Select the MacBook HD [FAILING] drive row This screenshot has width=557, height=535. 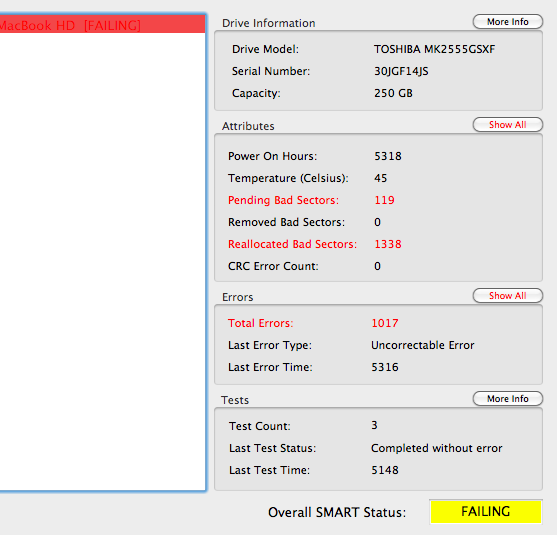pos(102,25)
